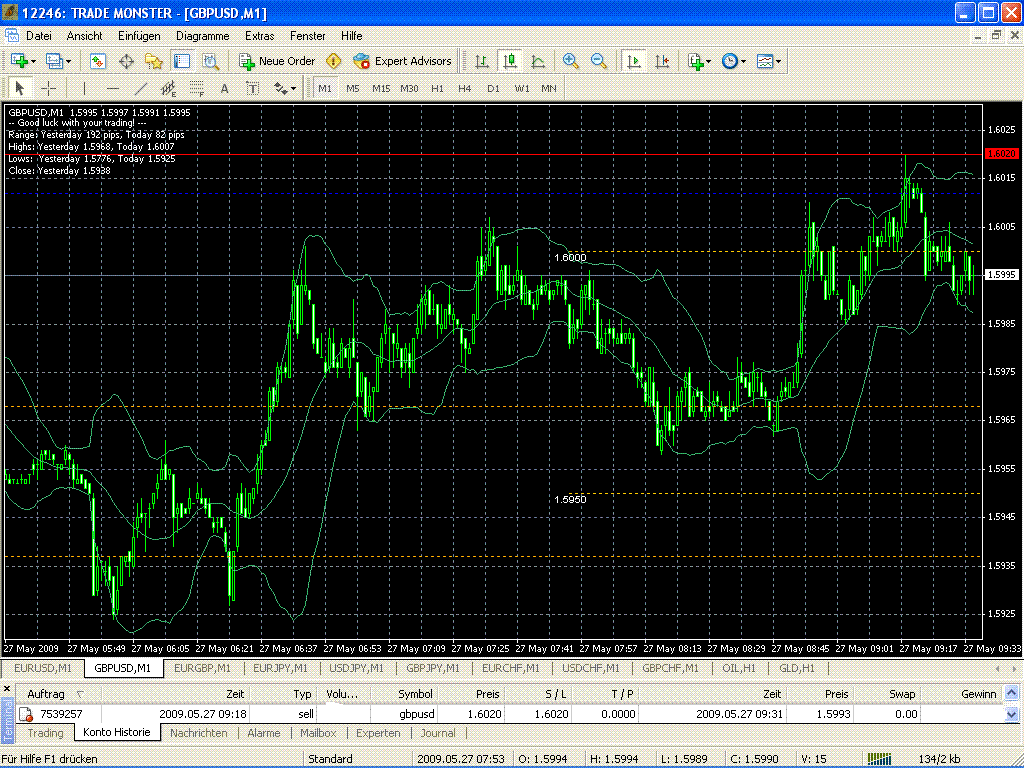Image resolution: width=1024 pixels, height=768 pixels.
Task: Select the H4 timeframe
Action: [x=465, y=88]
